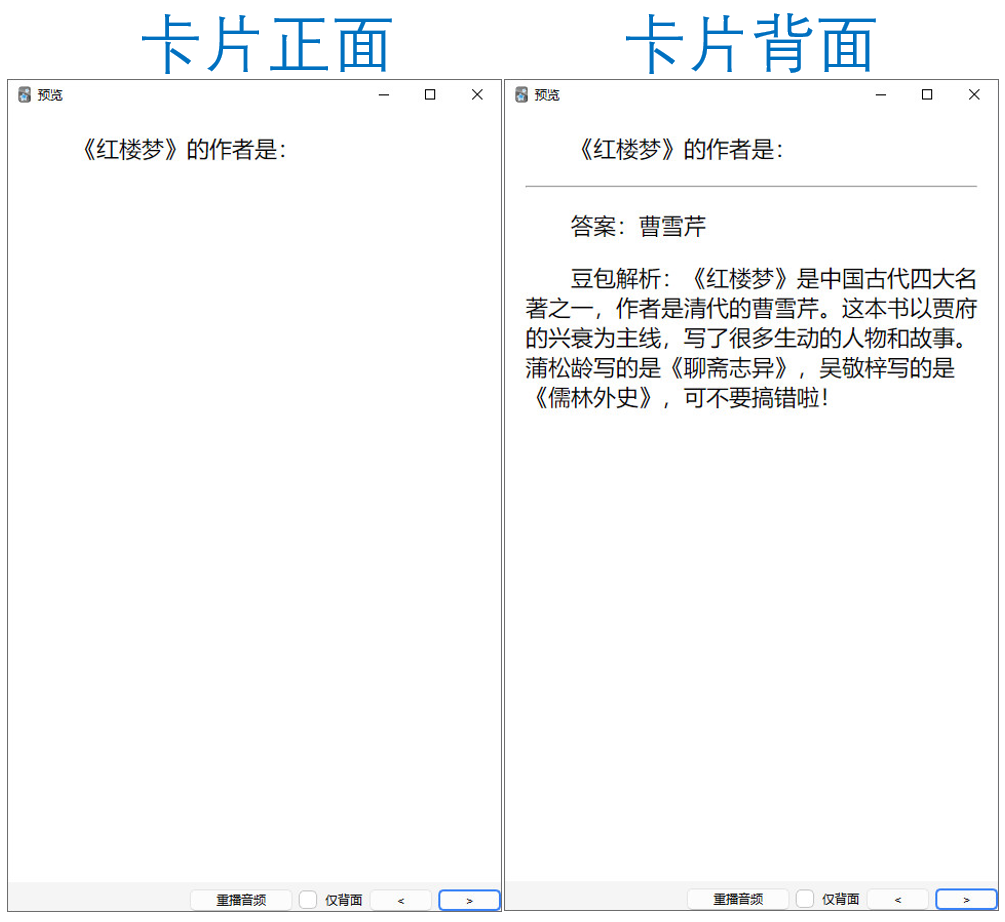Minimize the right preview window

881,95
